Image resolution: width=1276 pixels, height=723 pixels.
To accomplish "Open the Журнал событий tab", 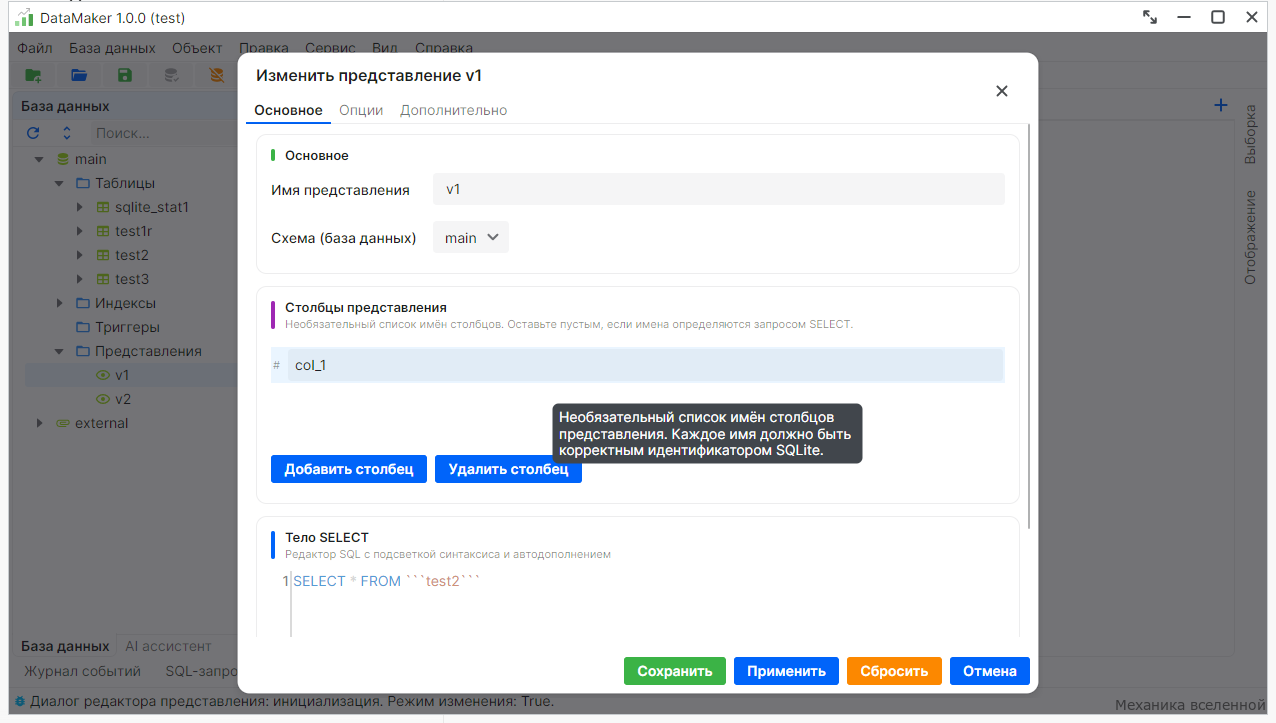I will click(x=83, y=671).
